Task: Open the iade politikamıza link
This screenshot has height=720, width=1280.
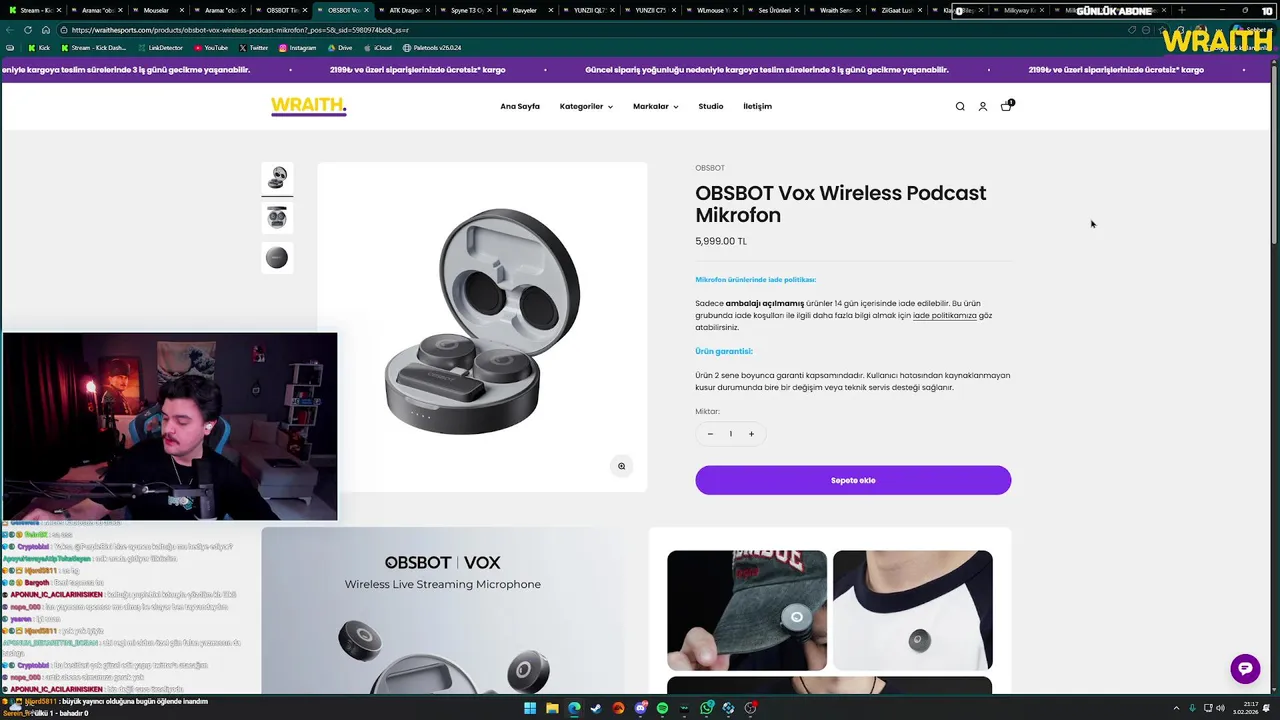Action: click(x=944, y=316)
